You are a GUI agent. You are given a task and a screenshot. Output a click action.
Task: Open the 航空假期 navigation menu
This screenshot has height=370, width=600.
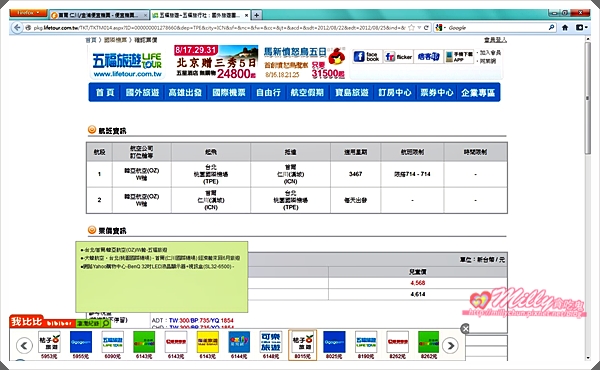(307, 93)
